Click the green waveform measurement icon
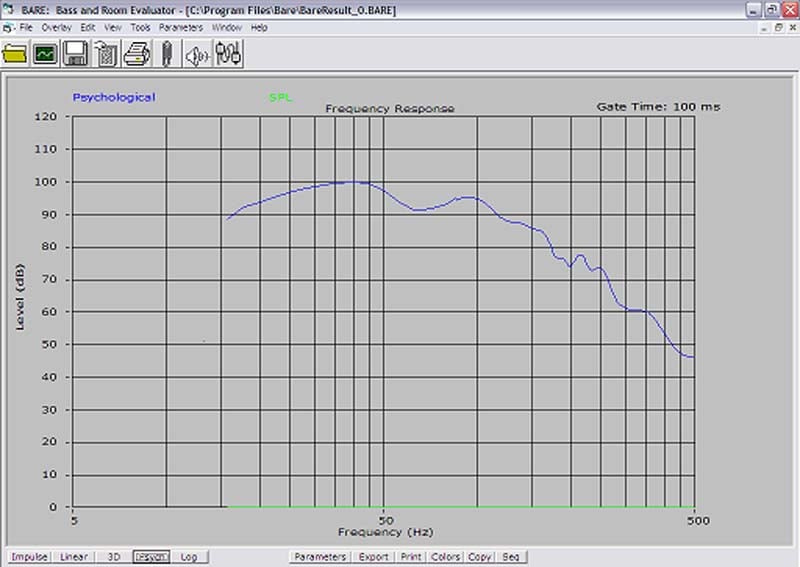 (x=45, y=54)
